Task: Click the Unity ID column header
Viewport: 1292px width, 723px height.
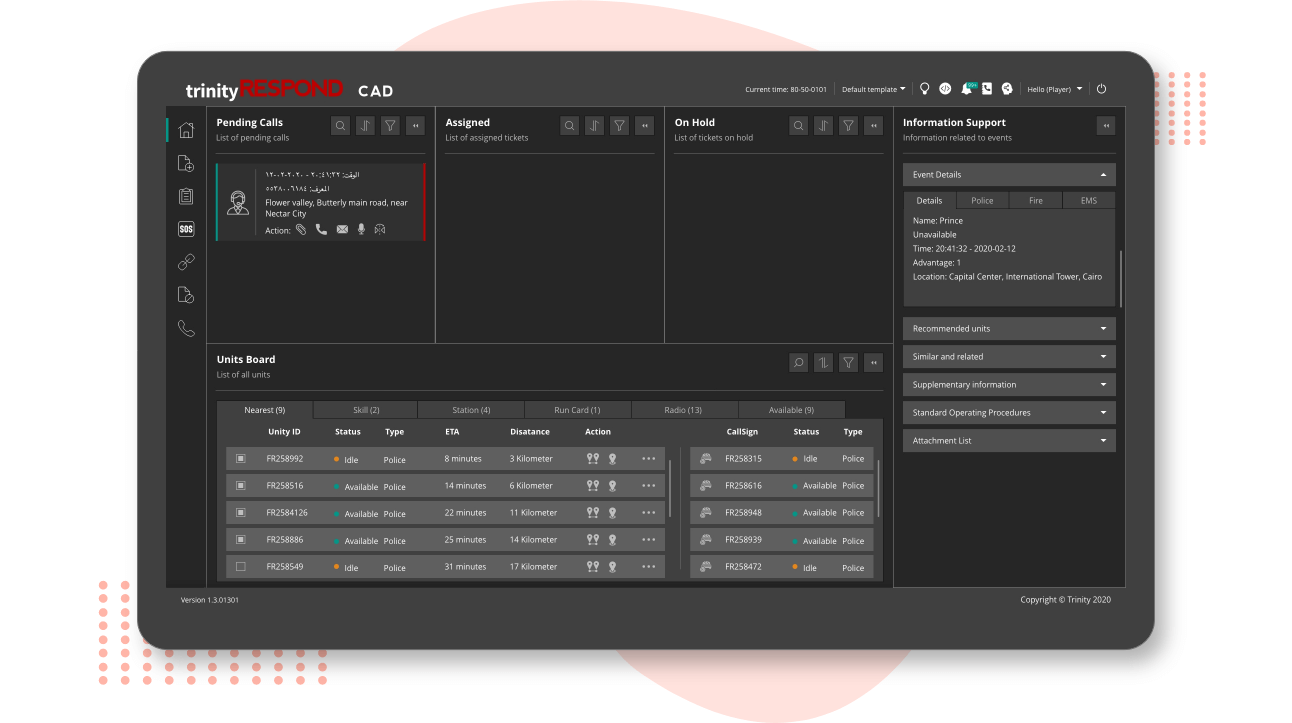Action: click(284, 432)
